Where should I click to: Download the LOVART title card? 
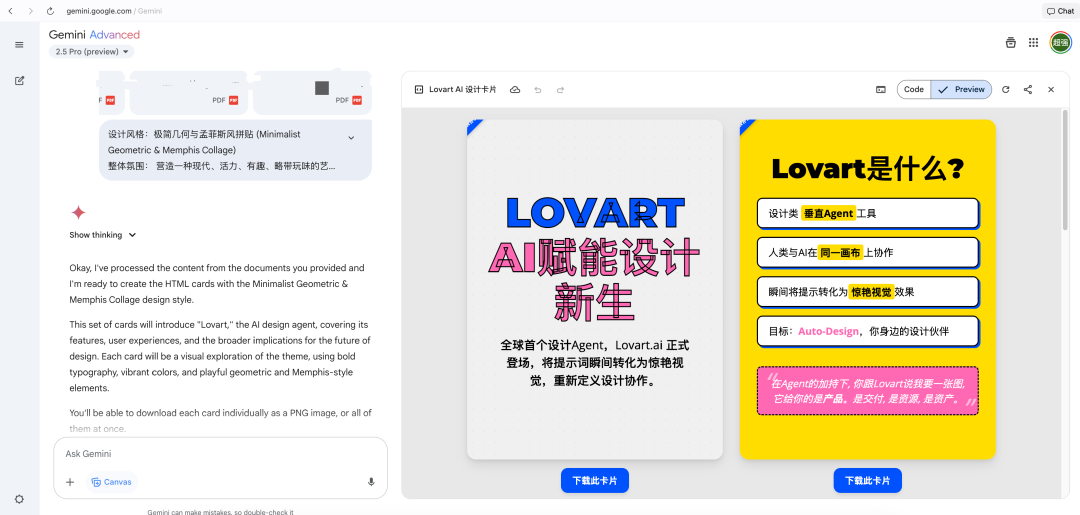coord(594,481)
